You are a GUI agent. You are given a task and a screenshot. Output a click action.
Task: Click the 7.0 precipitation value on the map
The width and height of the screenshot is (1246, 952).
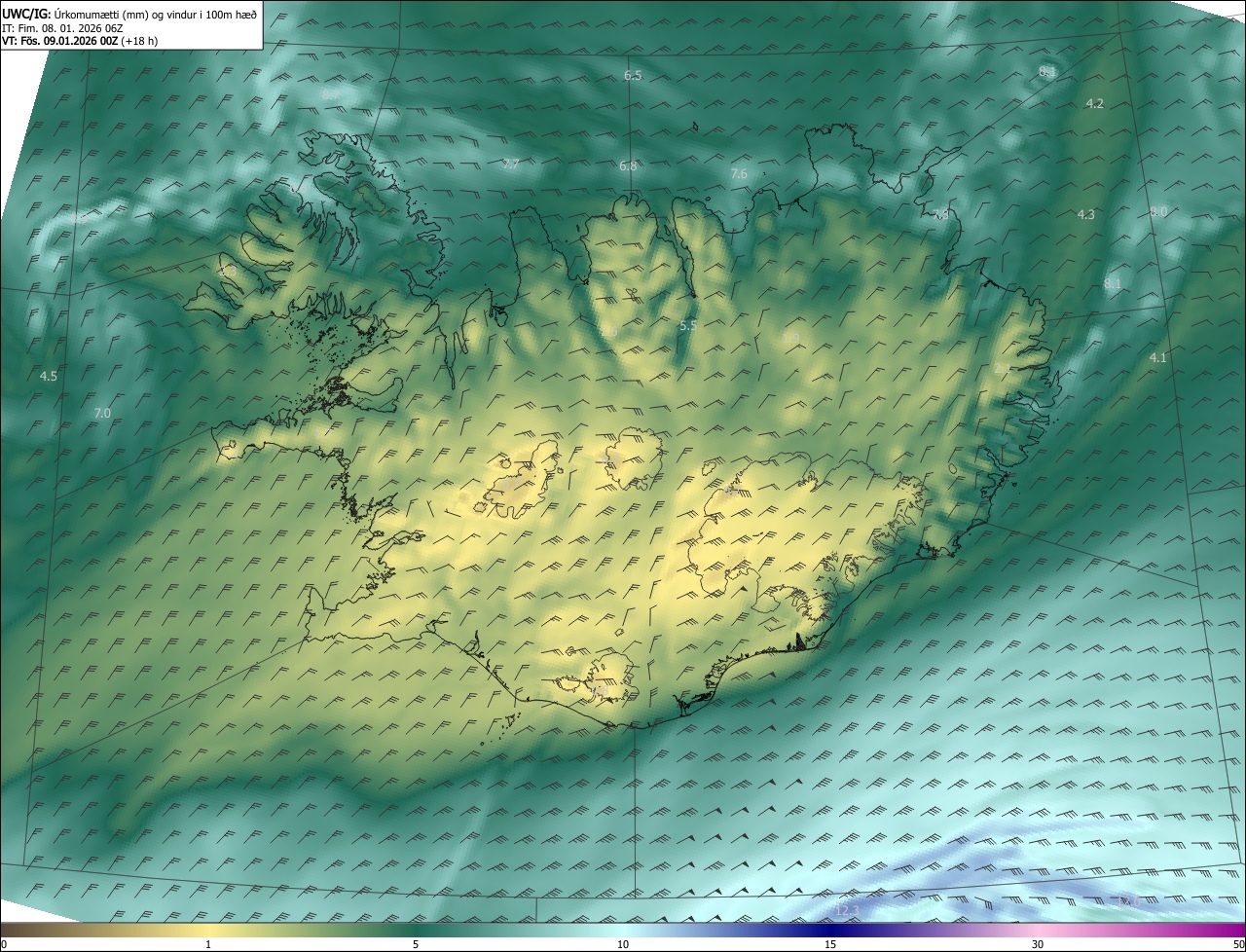[102, 414]
